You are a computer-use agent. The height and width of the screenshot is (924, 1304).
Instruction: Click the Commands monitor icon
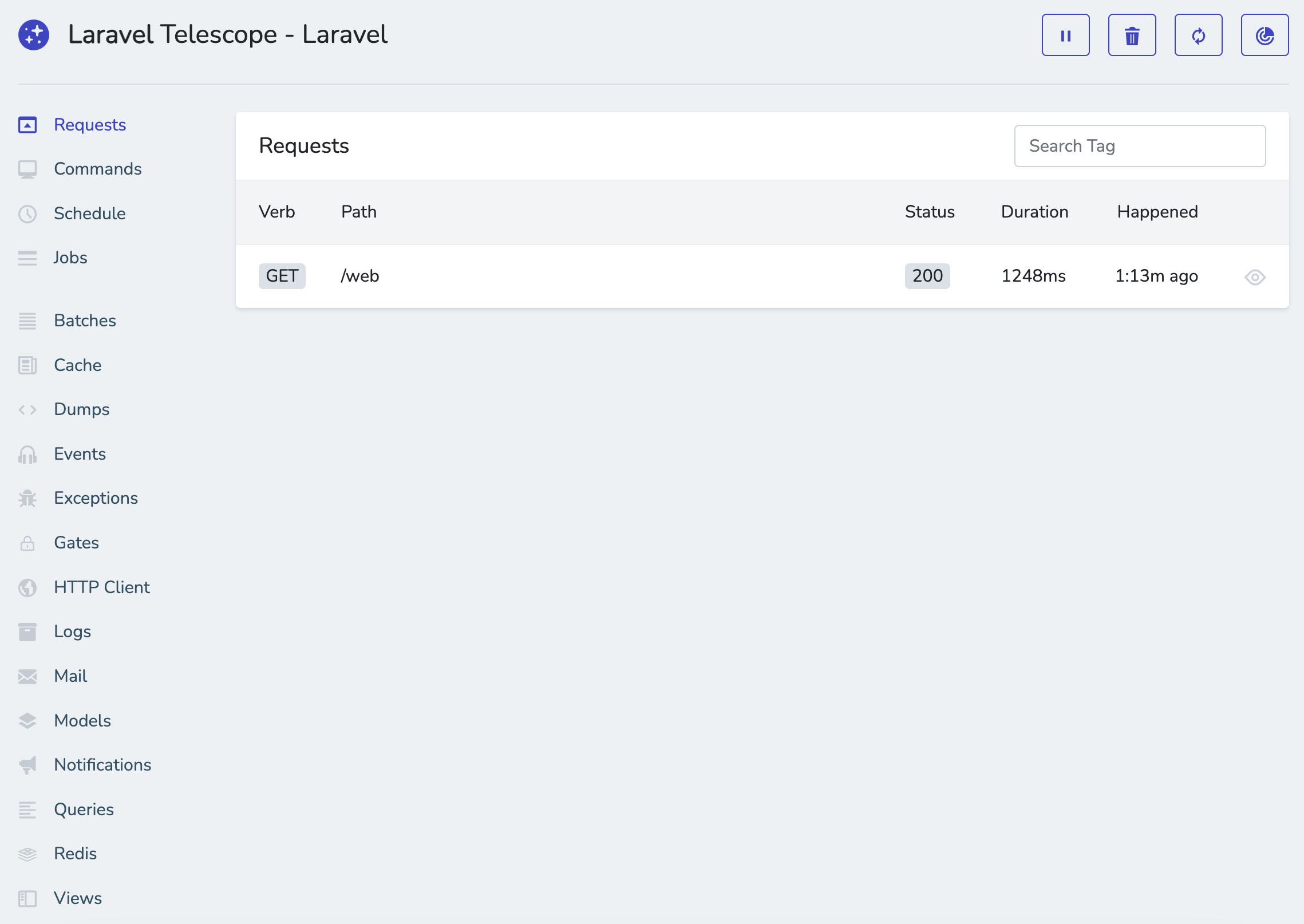coord(27,169)
